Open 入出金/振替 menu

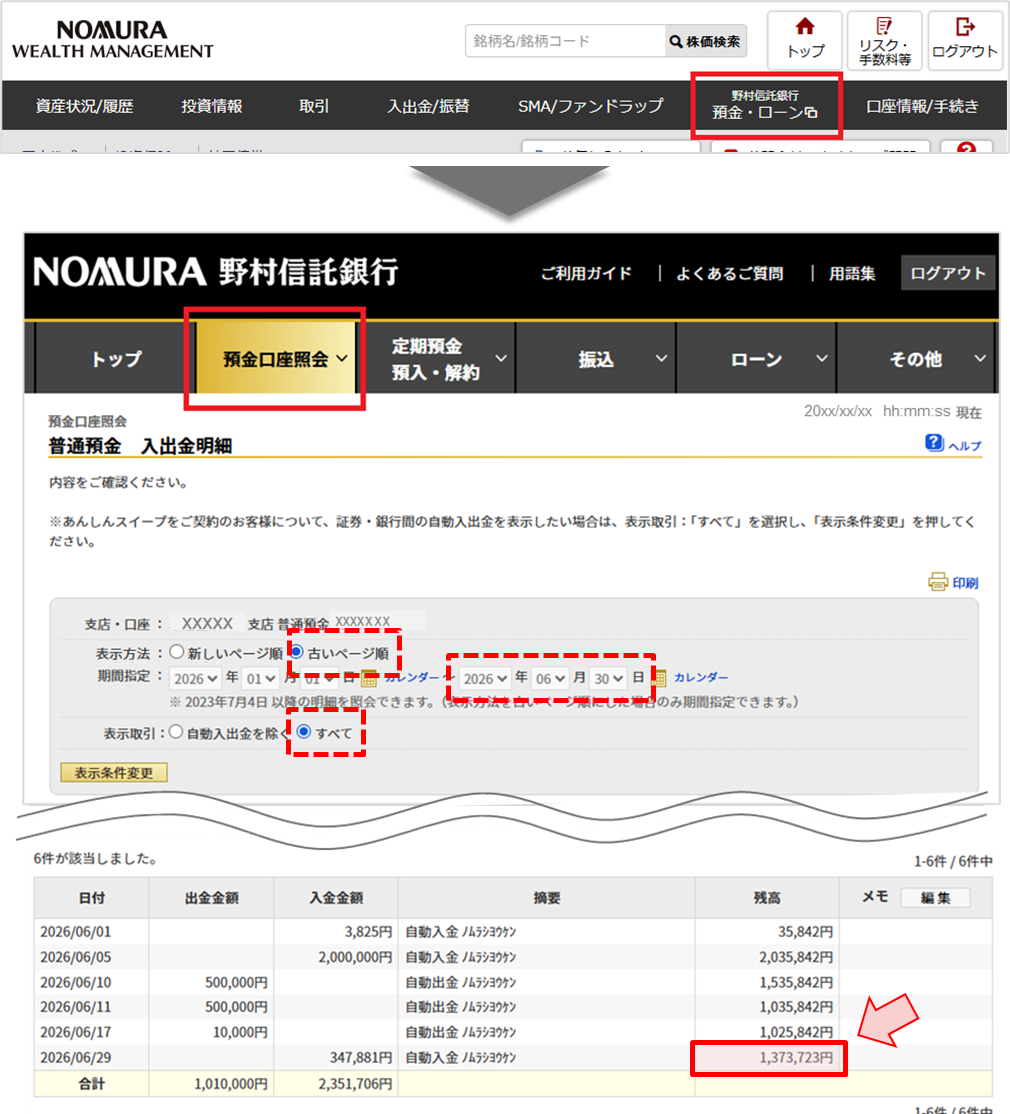pos(428,107)
